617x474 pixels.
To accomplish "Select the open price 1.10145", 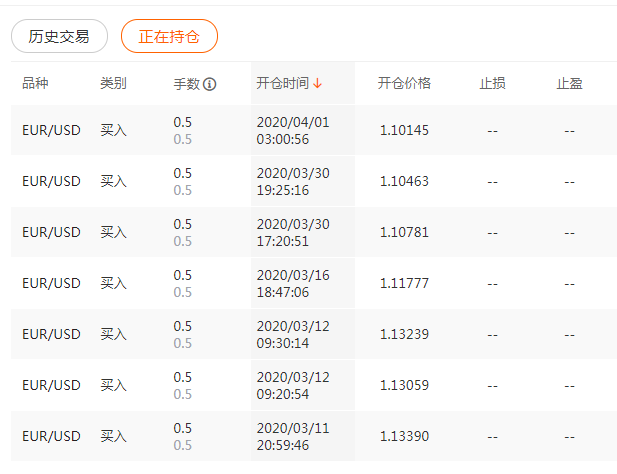I will tap(404, 130).
